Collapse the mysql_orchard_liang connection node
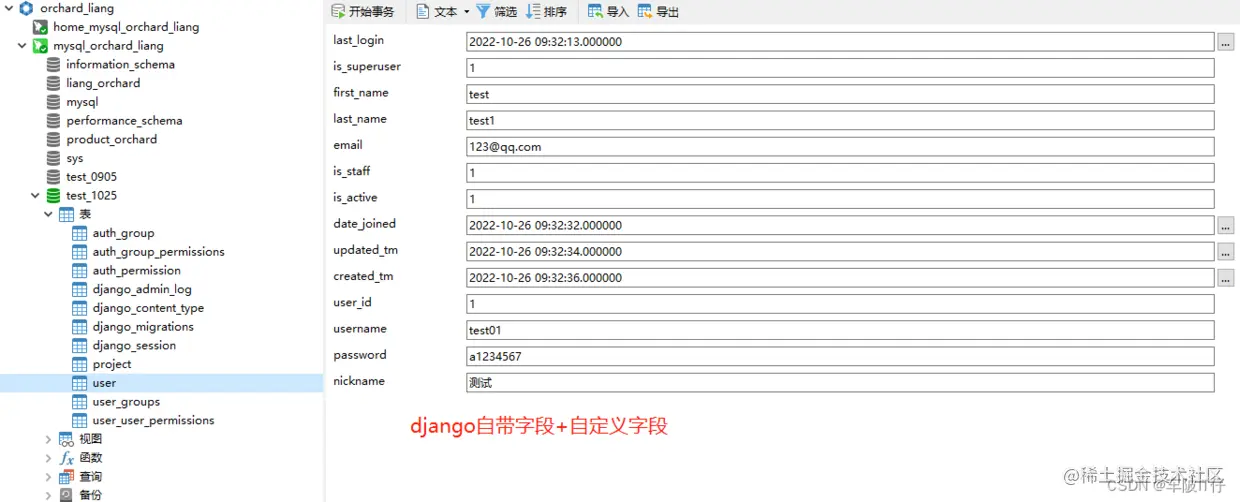1240x502 pixels. (x=22, y=46)
